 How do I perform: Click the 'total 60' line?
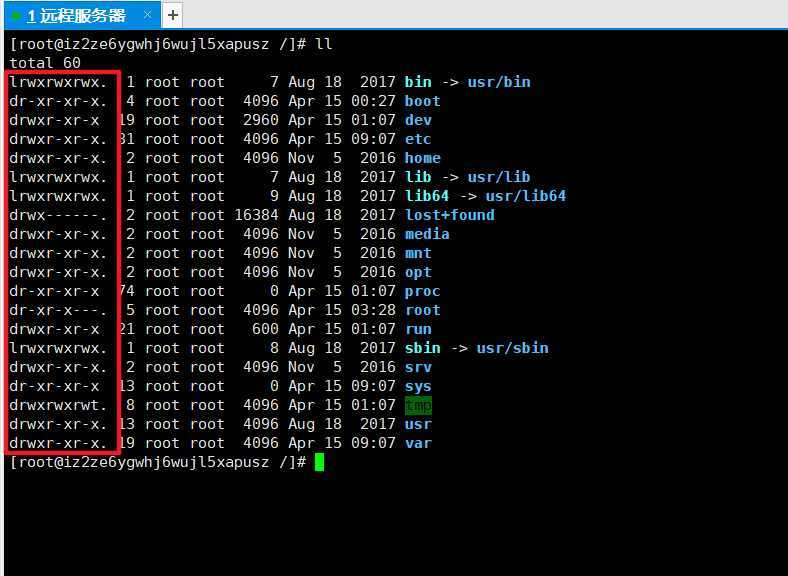click(45, 63)
